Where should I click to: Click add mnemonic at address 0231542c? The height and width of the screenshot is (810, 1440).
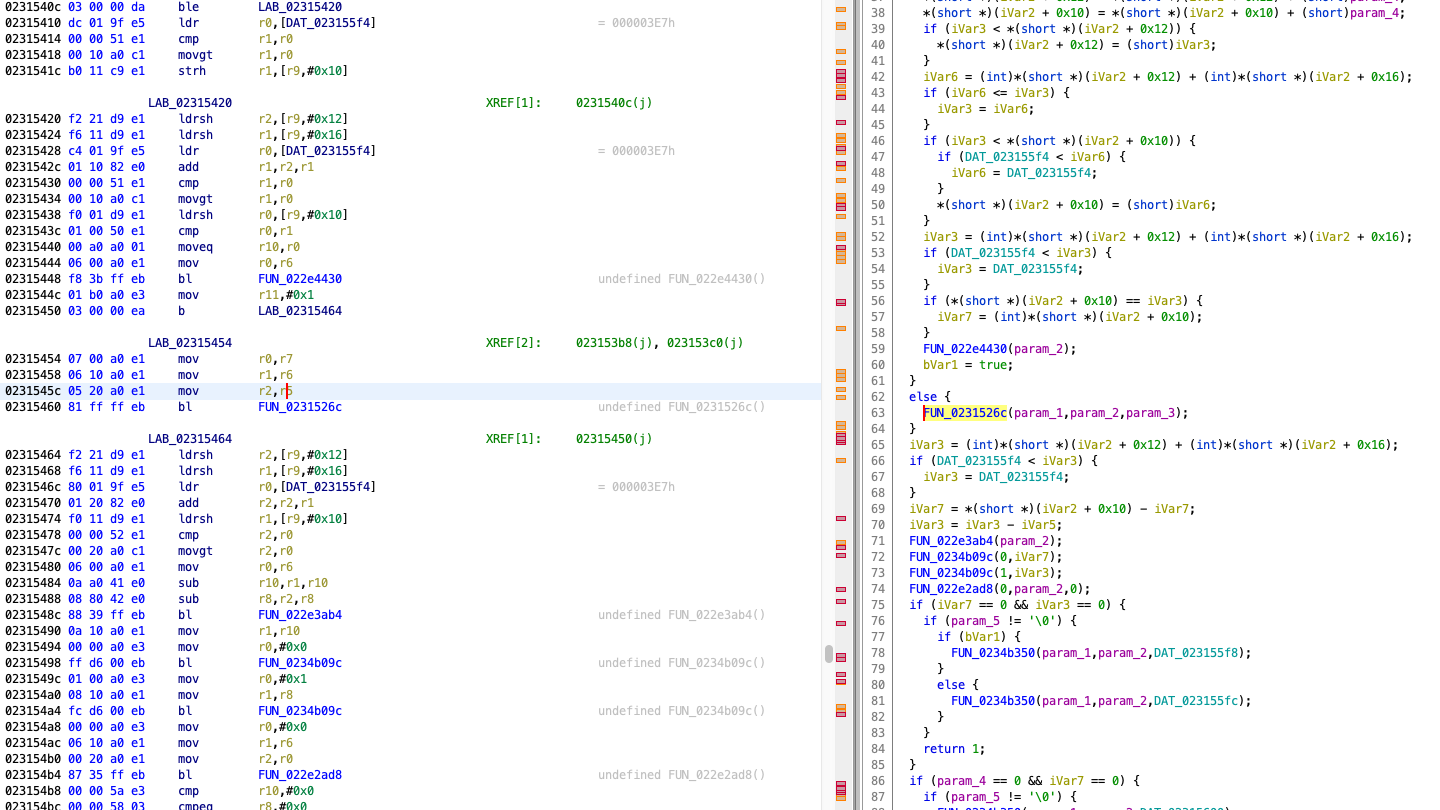[189, 167]
